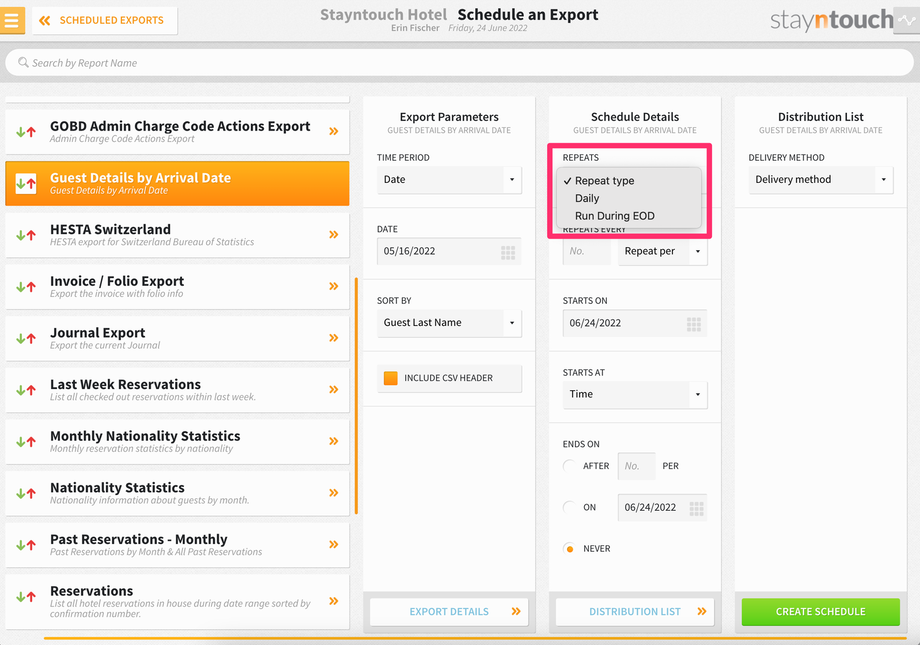
Task: Open Monthly Nationality Statistics chevron
Action: point(334,441)
